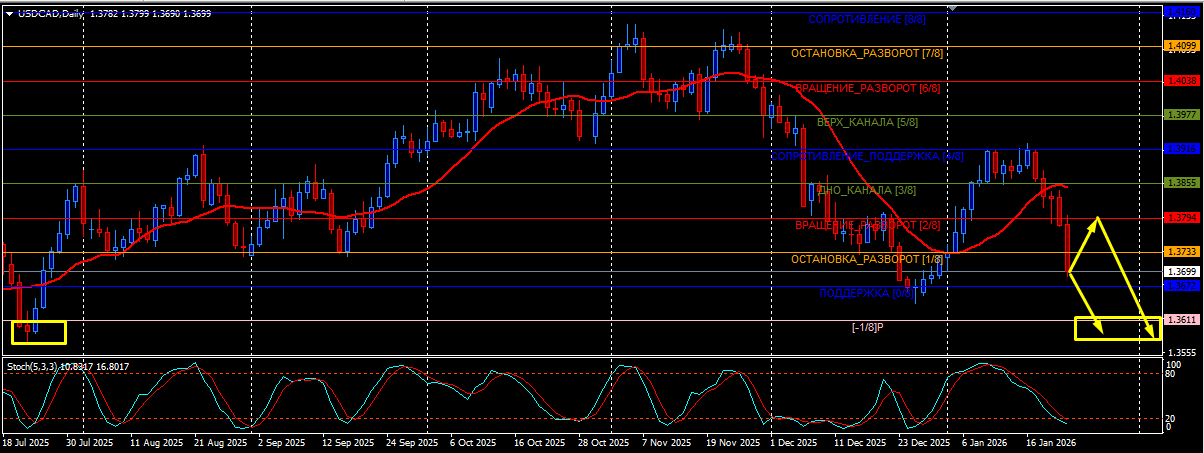
Task: Select the ДНО_КАНАЛА [3/8] level label
Action: [x=867, y=189]
